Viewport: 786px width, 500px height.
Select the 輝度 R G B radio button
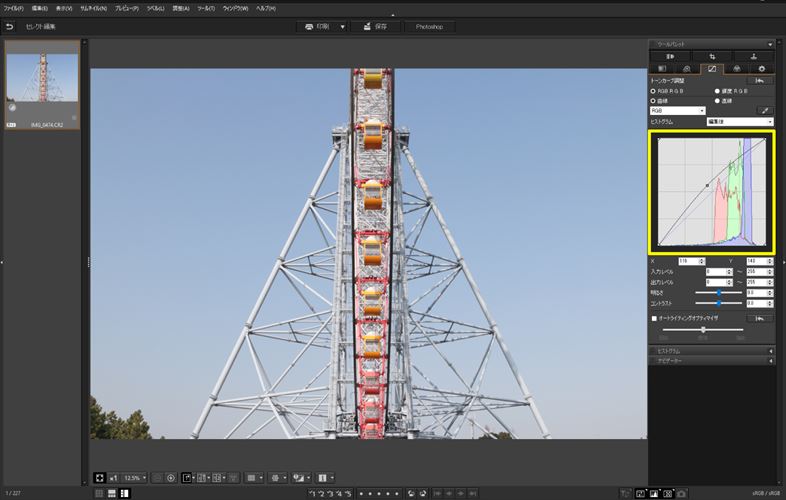pos(717,91)
